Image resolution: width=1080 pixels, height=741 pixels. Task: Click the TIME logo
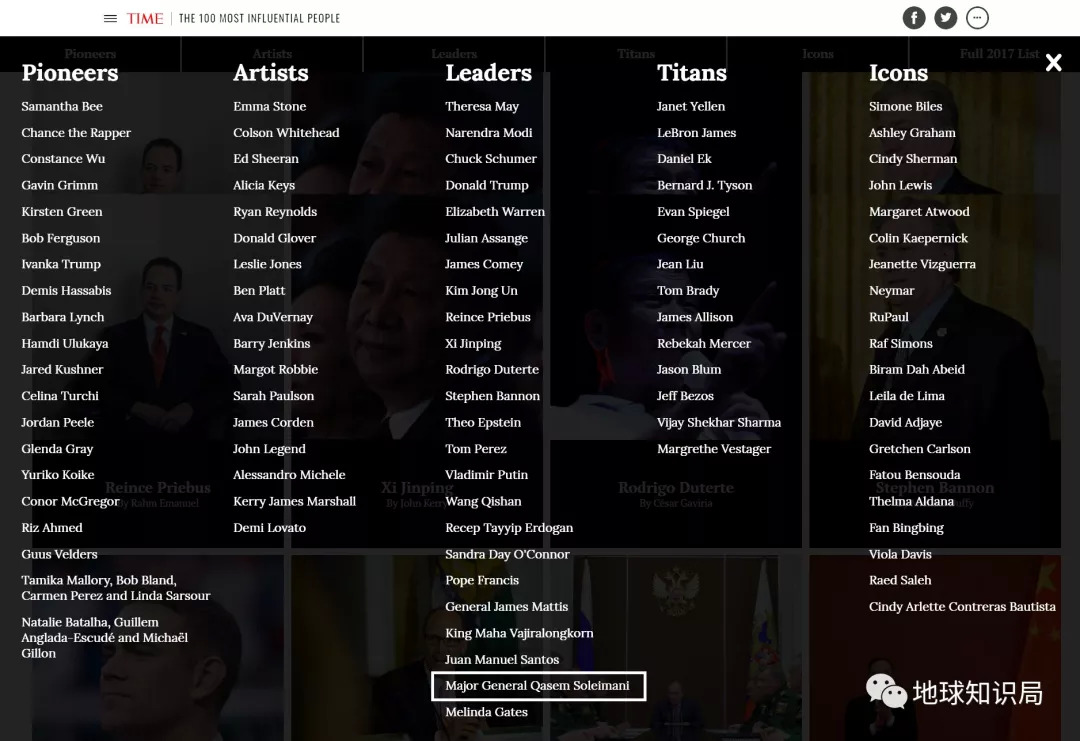click(x=145, y=19)
